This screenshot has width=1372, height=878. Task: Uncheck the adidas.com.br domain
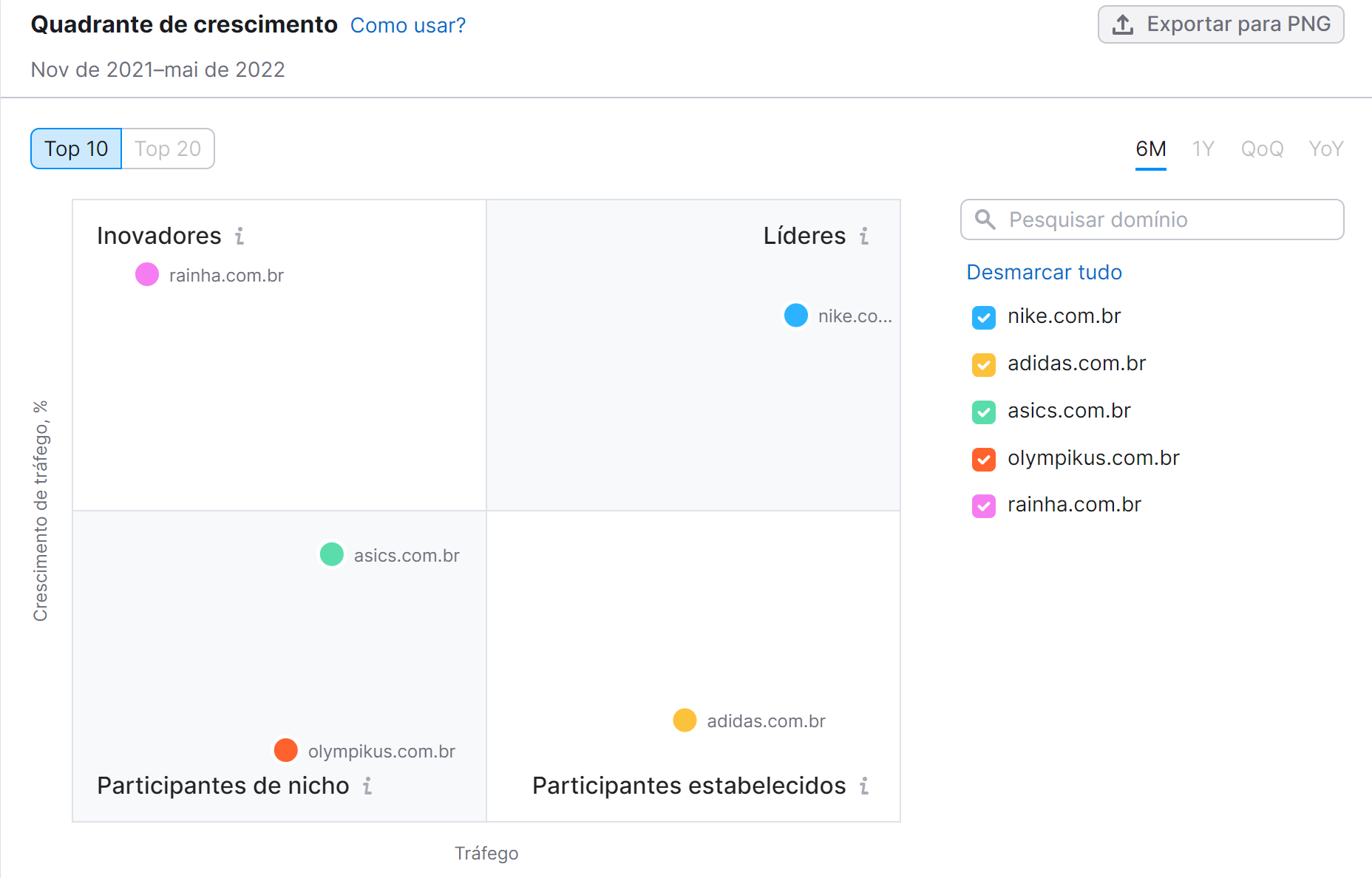pos(983,365)
